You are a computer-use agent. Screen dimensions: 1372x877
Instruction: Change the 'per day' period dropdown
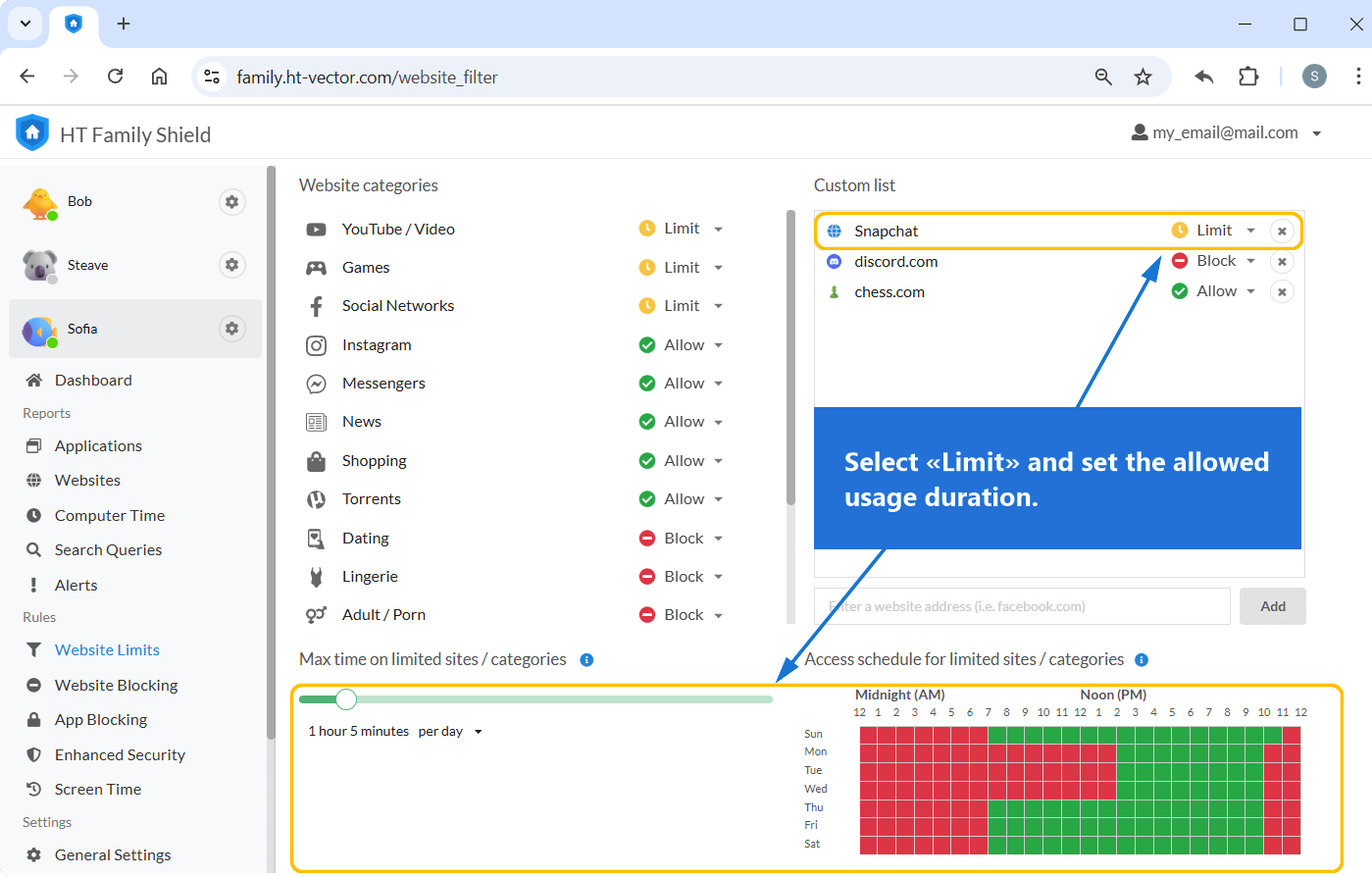450,732
